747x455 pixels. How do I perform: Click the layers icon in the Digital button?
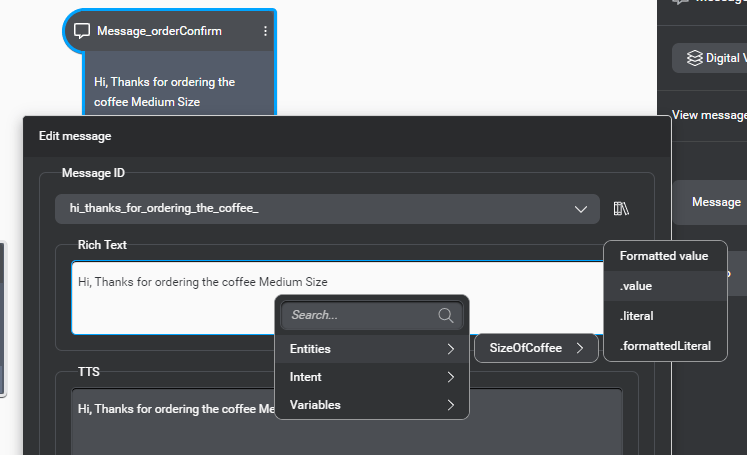tap(694, 58)
